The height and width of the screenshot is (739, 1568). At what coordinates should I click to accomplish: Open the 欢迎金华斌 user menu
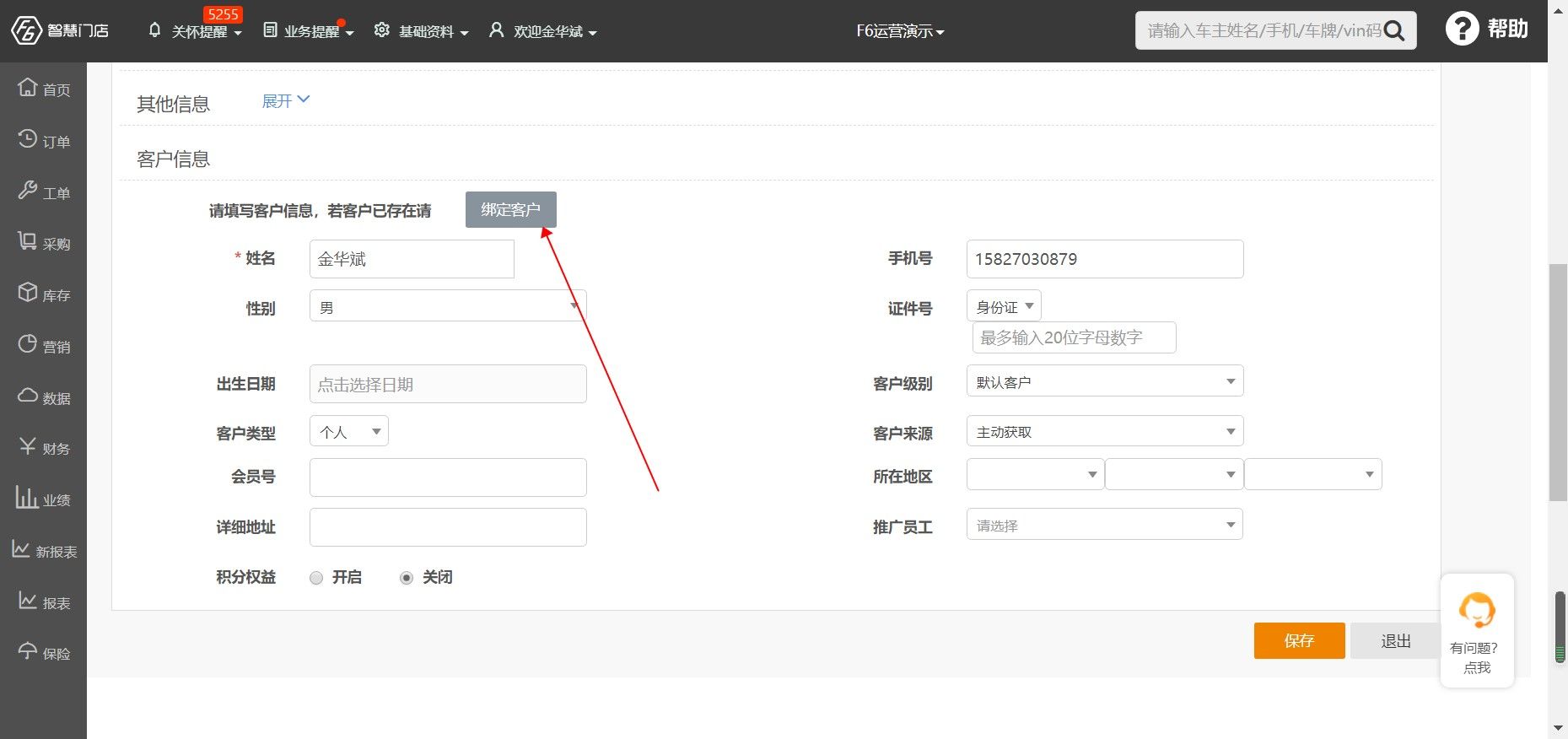tap(555, 32)
